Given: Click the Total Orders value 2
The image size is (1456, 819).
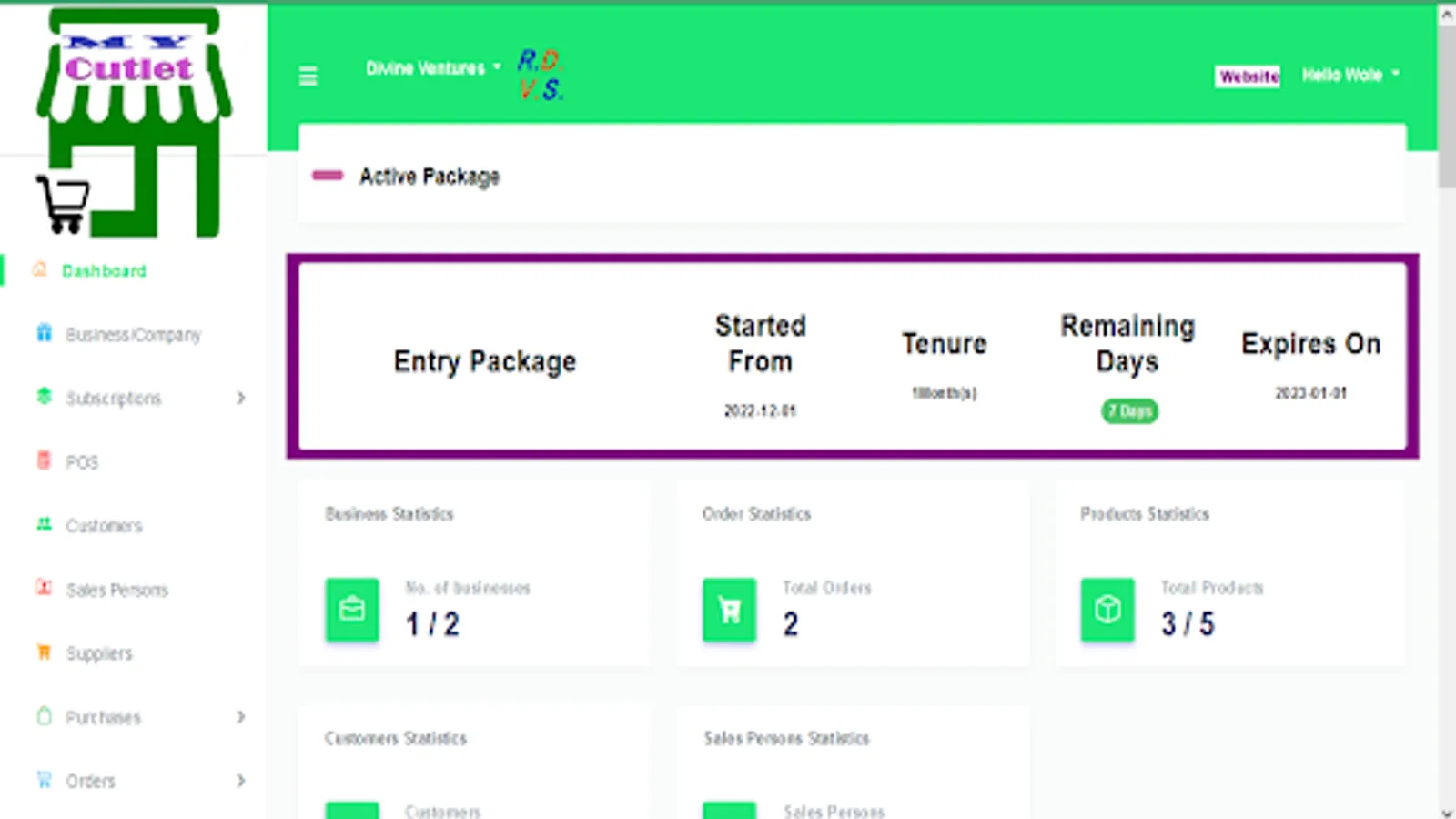Looking at the screenshot, I should coord(791,624).
